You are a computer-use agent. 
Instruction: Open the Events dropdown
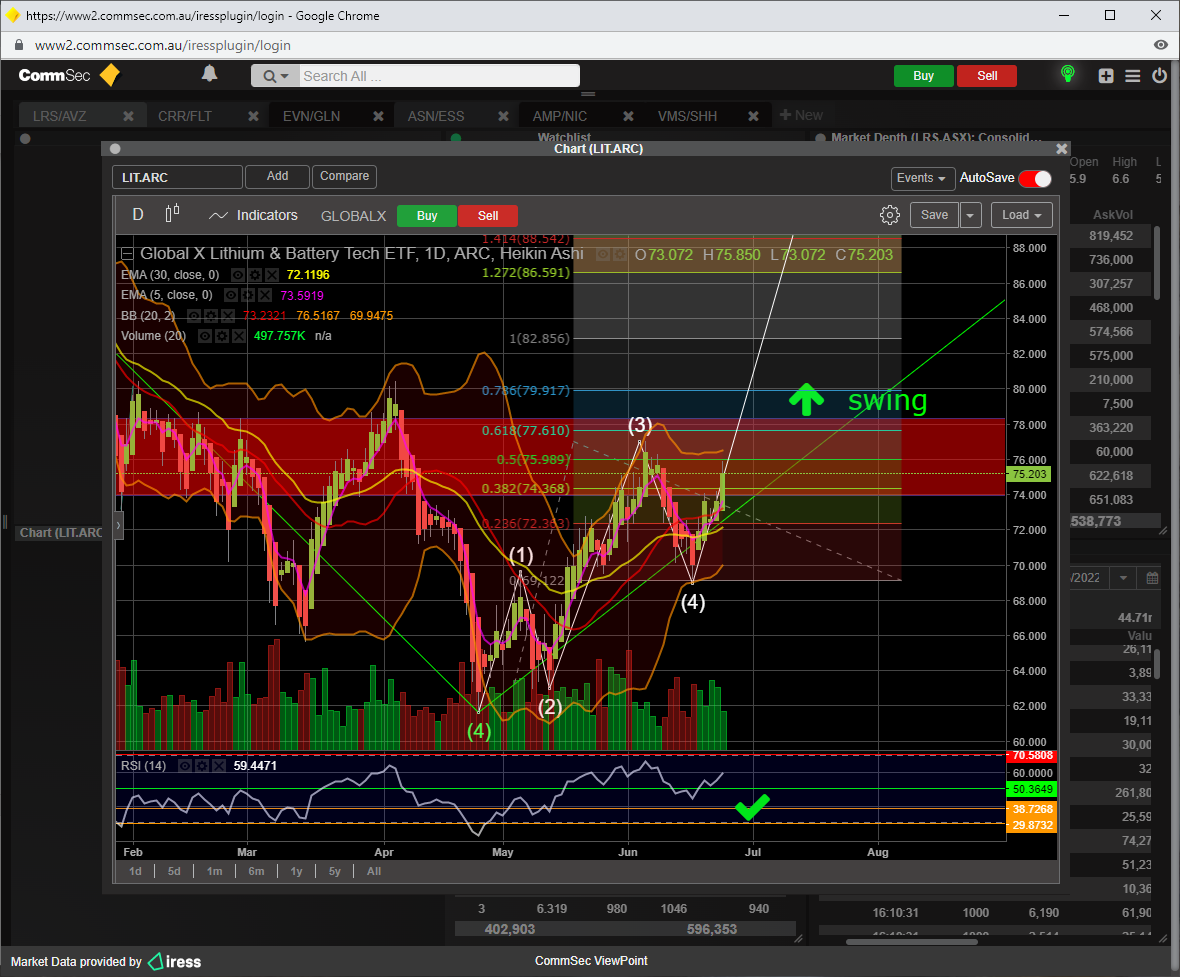[x=921, y=178]
